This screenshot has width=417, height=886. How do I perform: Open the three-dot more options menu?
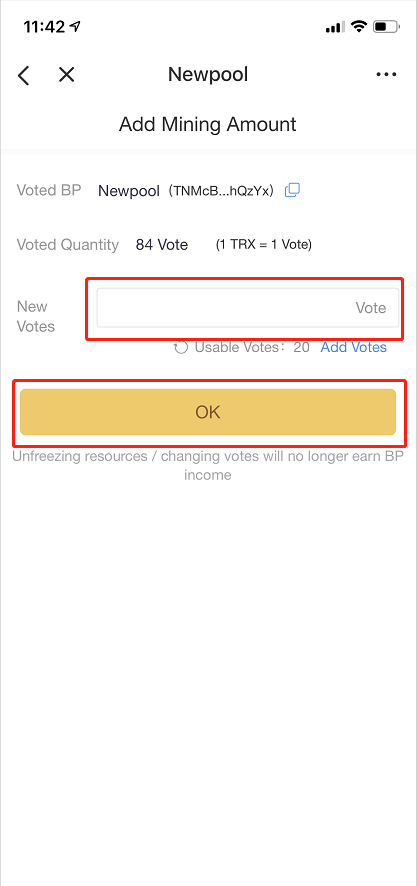[386, 75]
